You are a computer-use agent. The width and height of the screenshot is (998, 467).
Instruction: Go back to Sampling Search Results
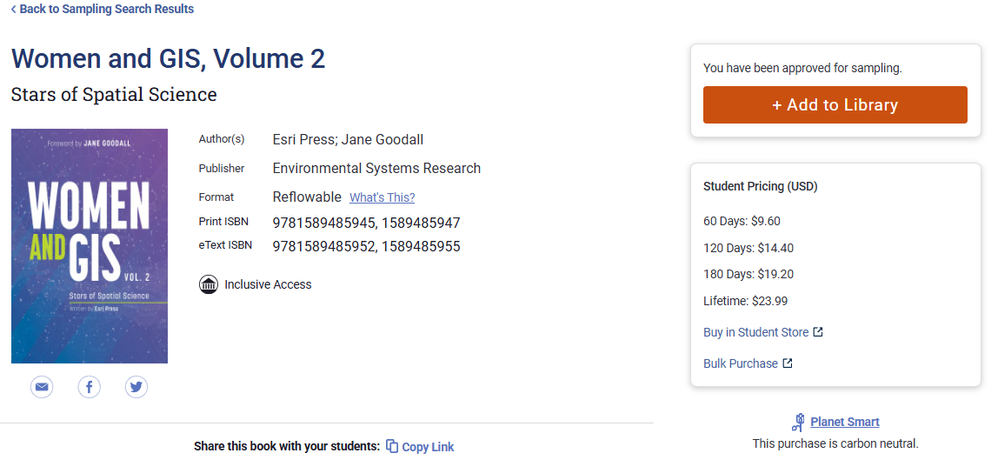coord(106,9)
